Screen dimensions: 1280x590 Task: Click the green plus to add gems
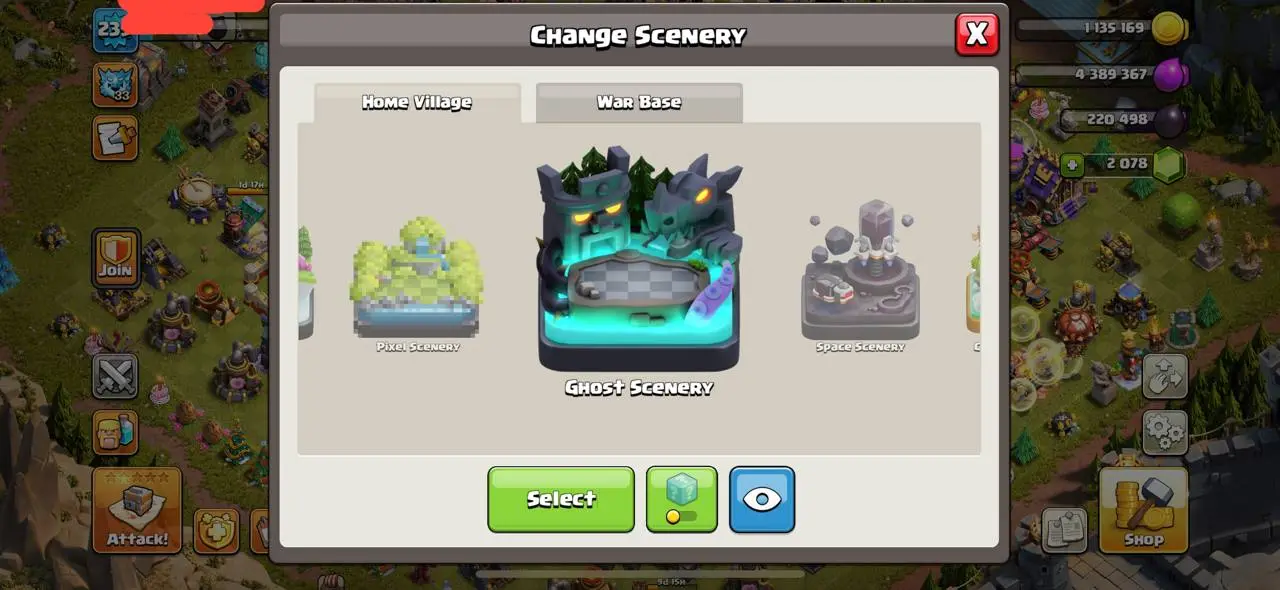(1072, 164)
